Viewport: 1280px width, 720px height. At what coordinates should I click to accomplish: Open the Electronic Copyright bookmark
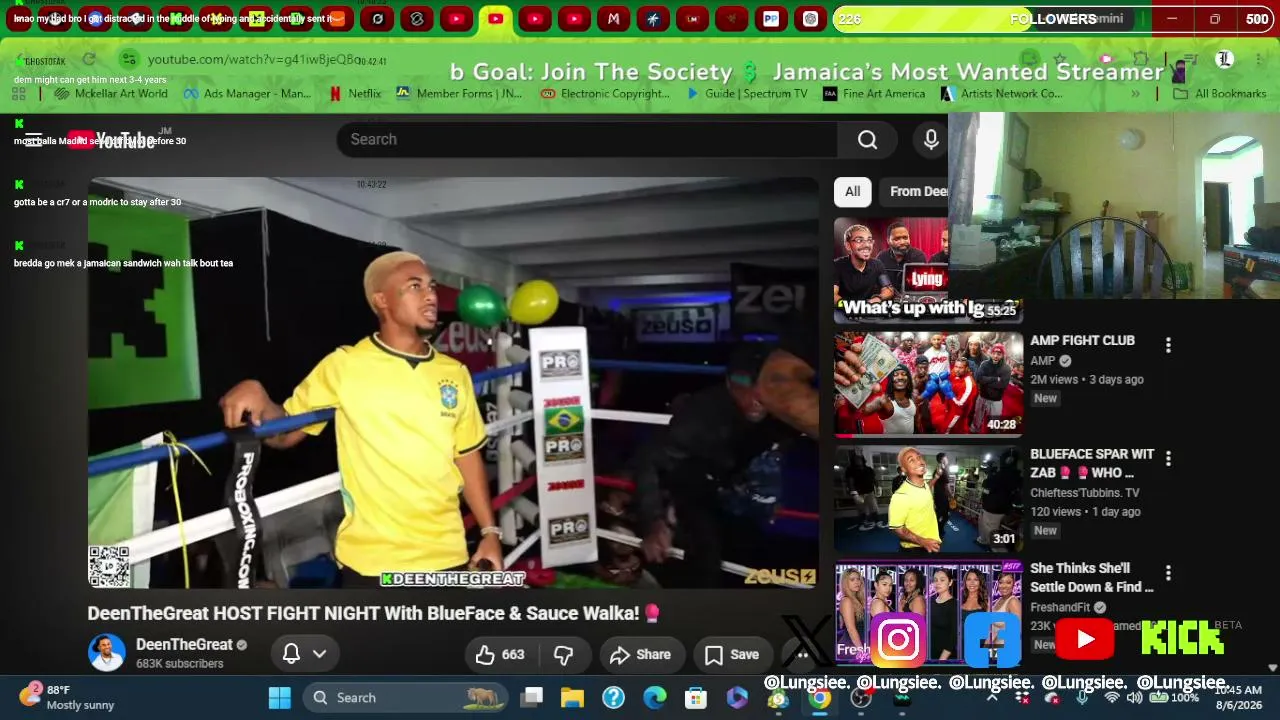605,94
